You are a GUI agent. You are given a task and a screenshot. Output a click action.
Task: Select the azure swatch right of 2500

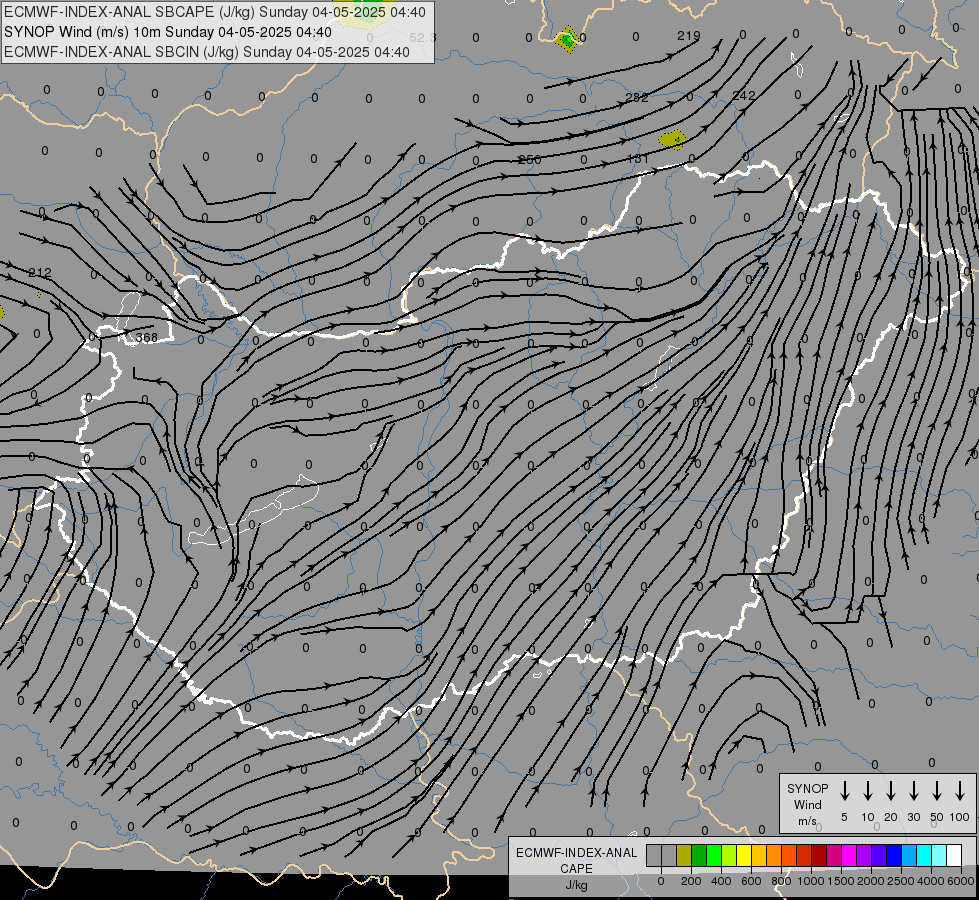tap(908, 855)
